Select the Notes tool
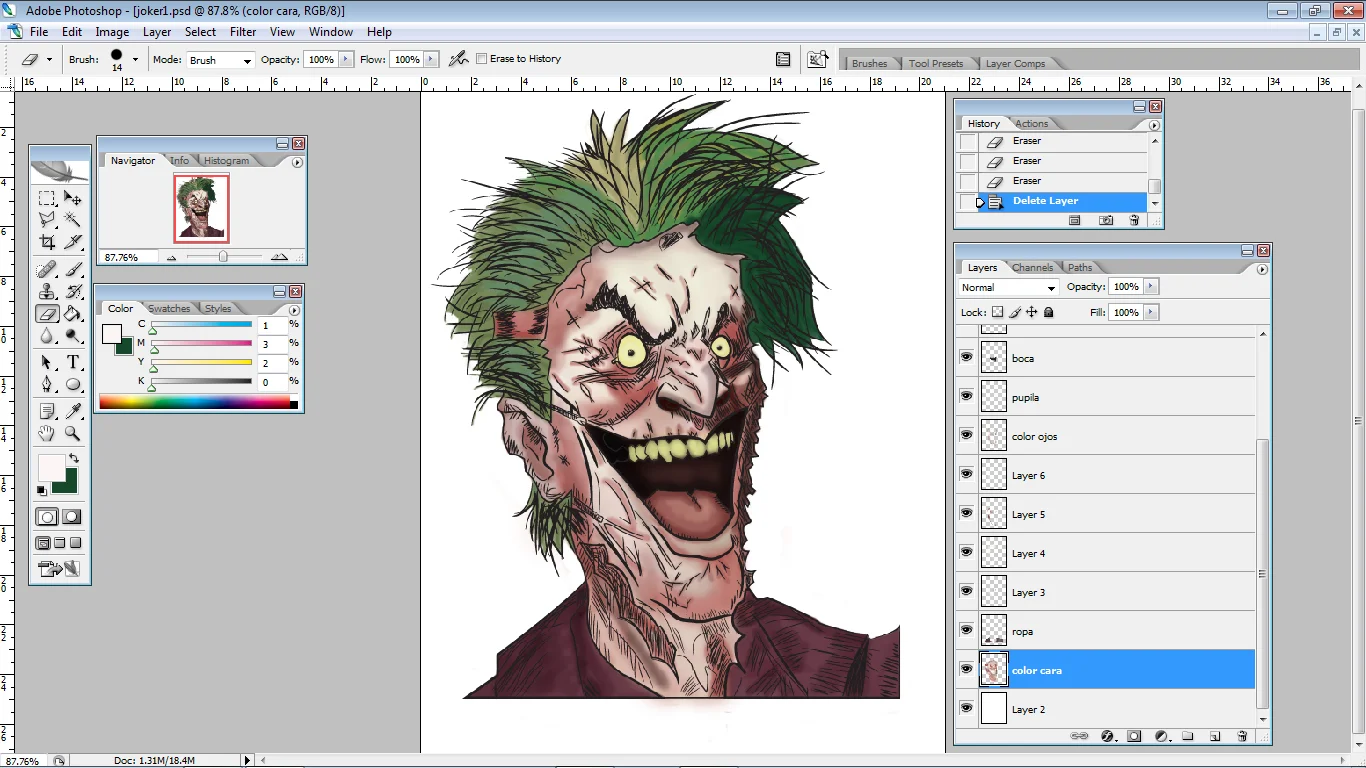The image size is (1366, 768). pyautogui.click(x=47, y=411)
